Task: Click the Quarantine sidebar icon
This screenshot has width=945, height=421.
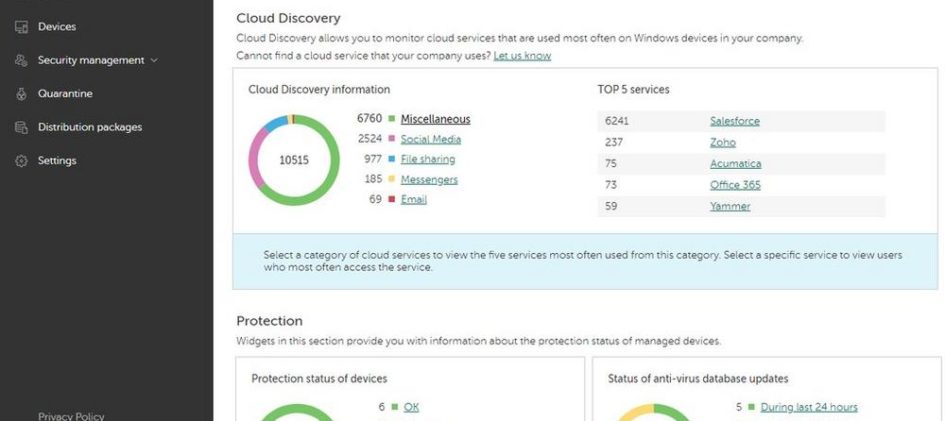Action: pos(21,94)
